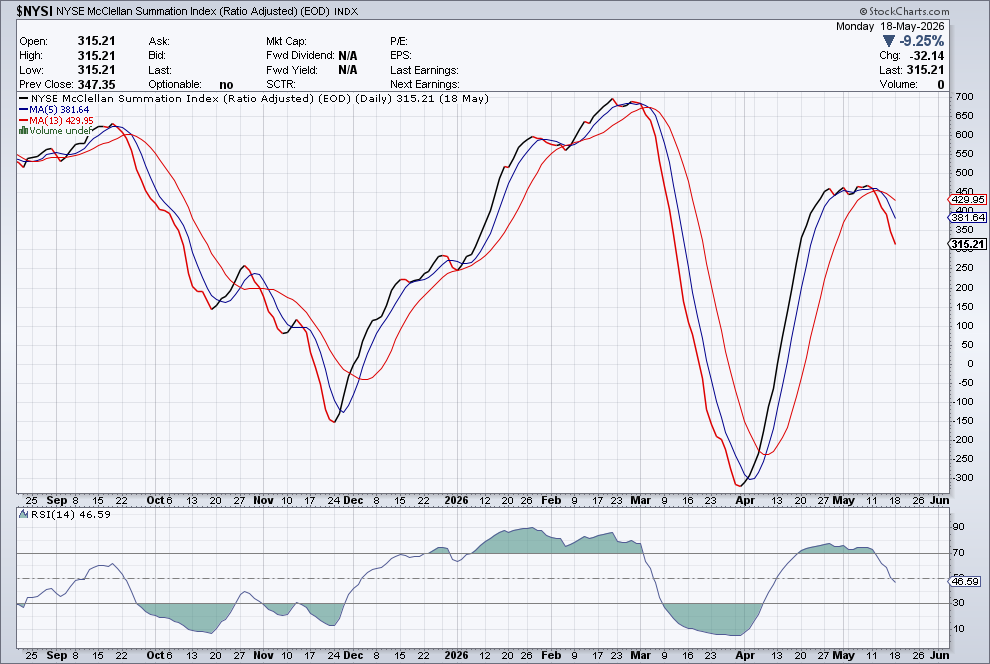
Task: Click the 0 level on the price axis
Action: tap(970, 364)
